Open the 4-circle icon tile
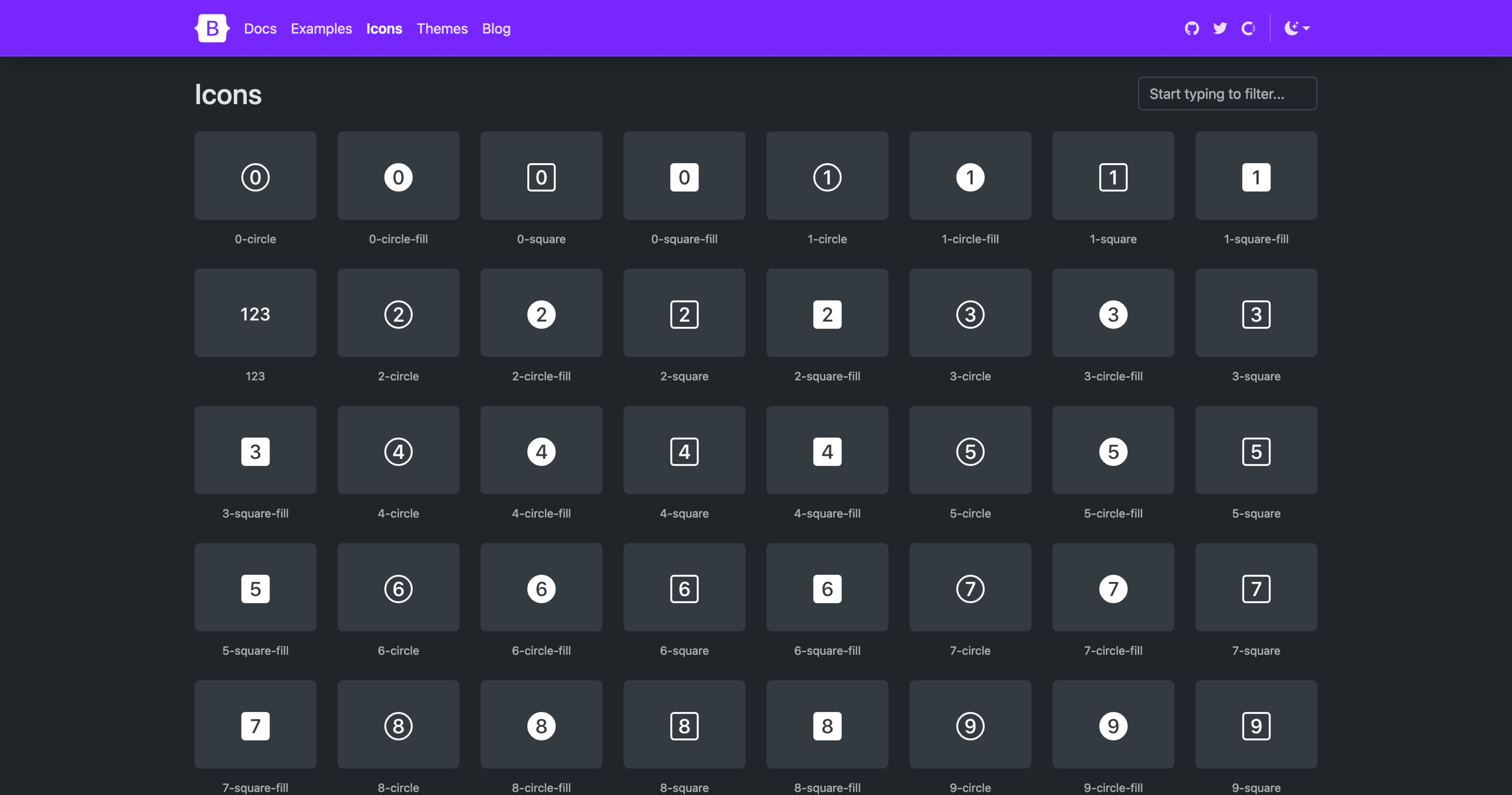 398,450
